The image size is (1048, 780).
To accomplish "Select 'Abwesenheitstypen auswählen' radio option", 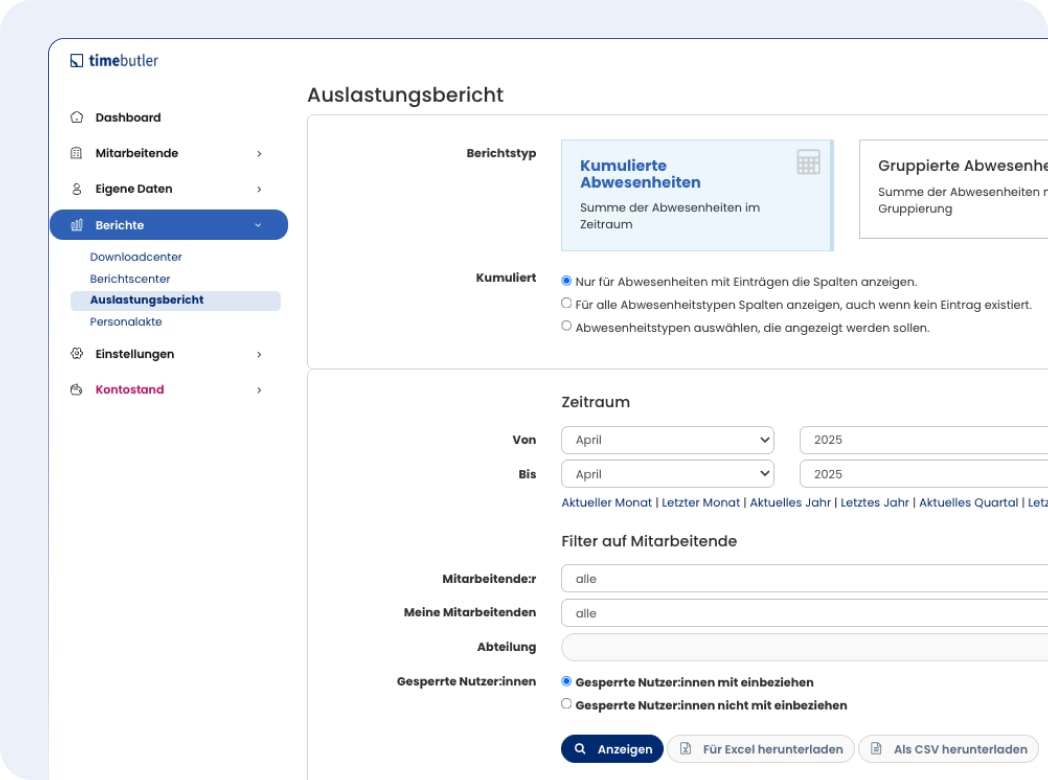I will click(567, 327).
